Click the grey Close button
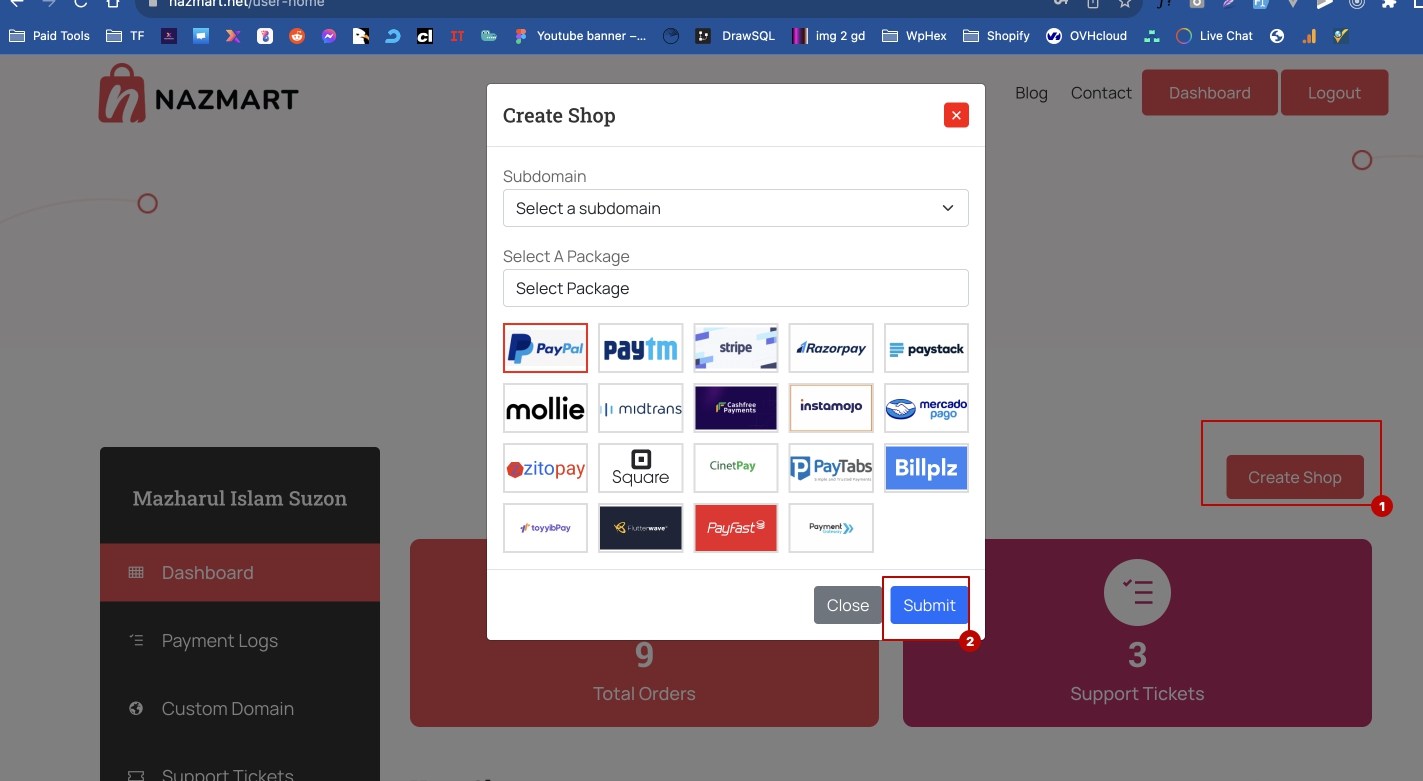Viewport: 1423px width, 781px height. click(x=847, y=605)
